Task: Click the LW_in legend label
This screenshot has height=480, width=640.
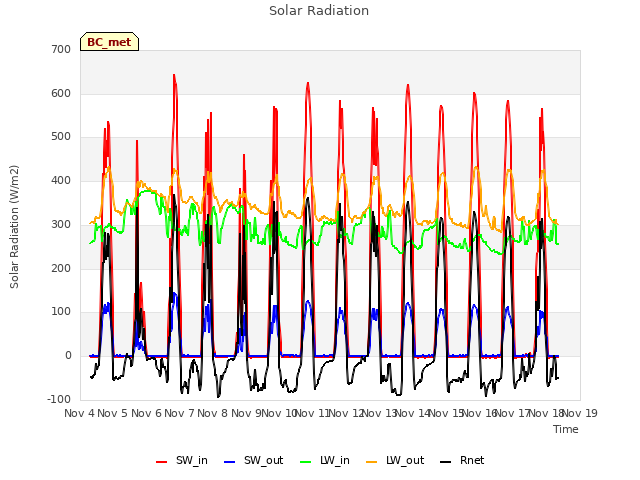Action: click(x=335, y=460)
